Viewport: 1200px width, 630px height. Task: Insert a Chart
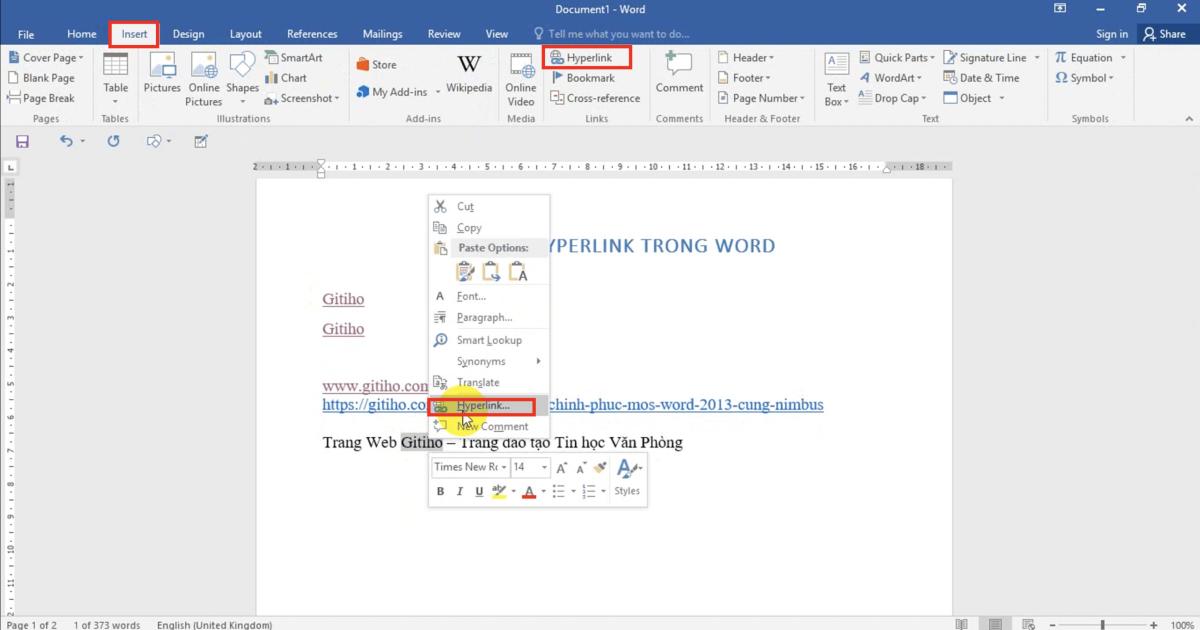[287, 77]
